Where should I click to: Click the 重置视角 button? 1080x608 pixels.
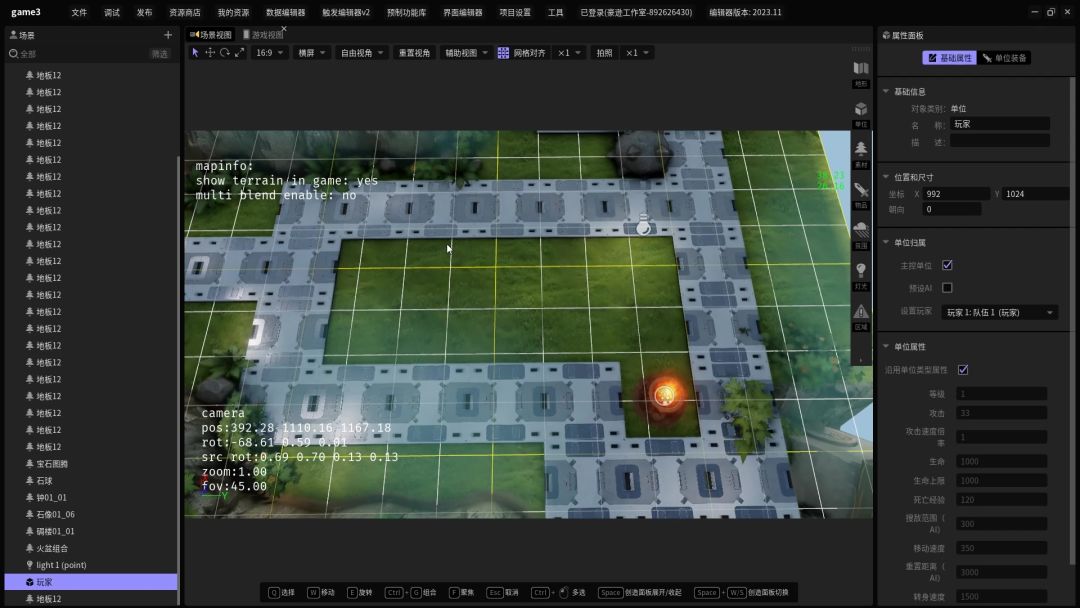click(414, 53)
